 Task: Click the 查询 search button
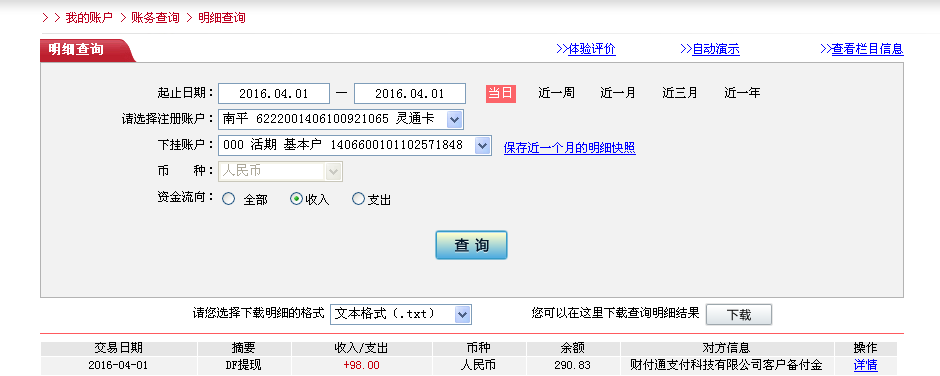tap(471, 245)
